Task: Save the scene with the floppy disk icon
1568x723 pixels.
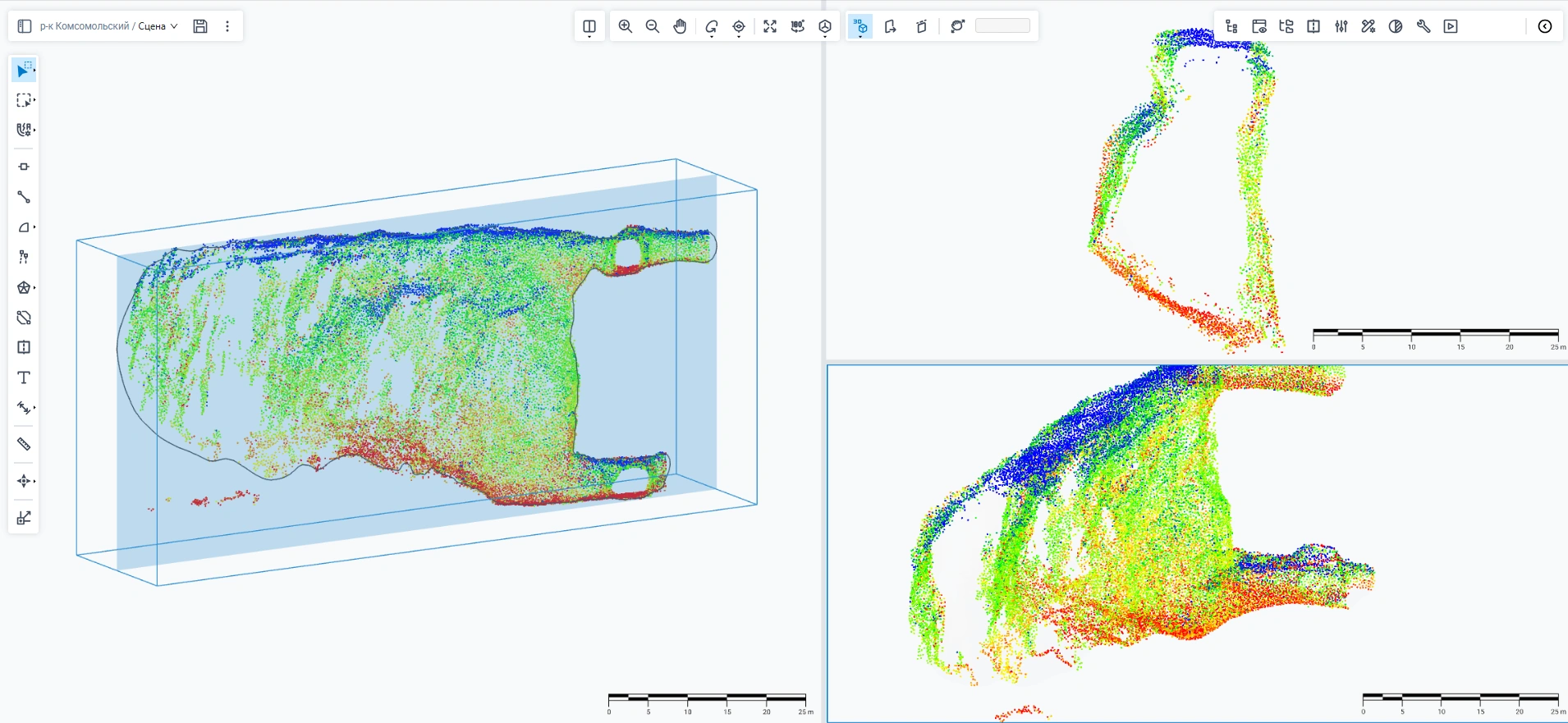Action: coord(200,26)
